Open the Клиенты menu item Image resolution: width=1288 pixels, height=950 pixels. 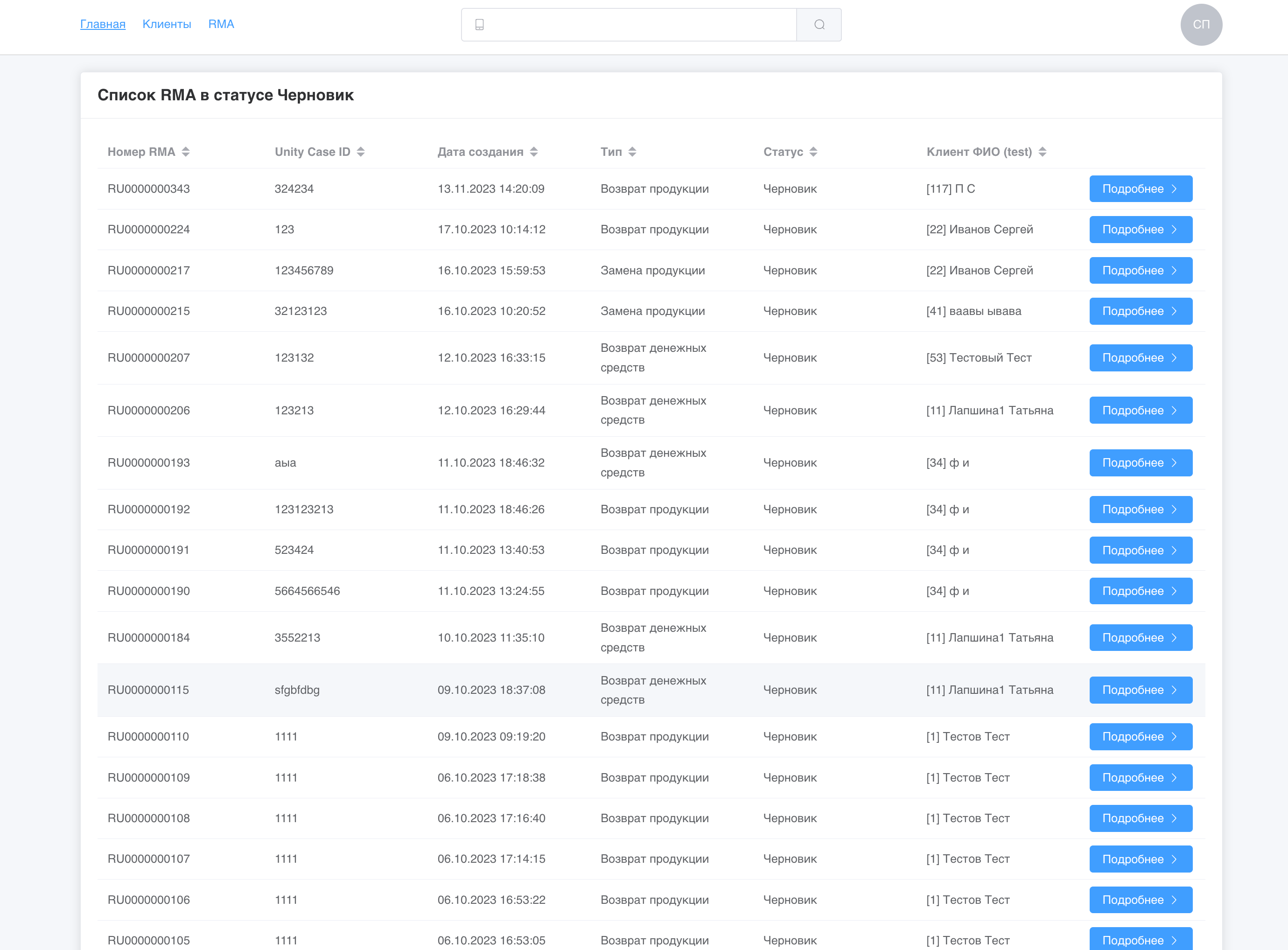coord(167,24)
